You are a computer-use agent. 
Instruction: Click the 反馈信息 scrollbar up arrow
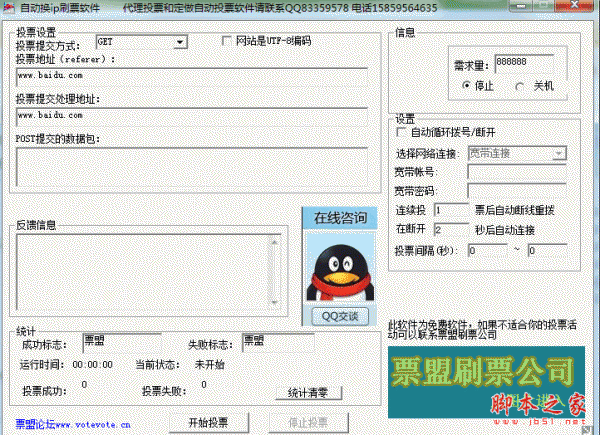pyautogui.click(x=275, y=242)
